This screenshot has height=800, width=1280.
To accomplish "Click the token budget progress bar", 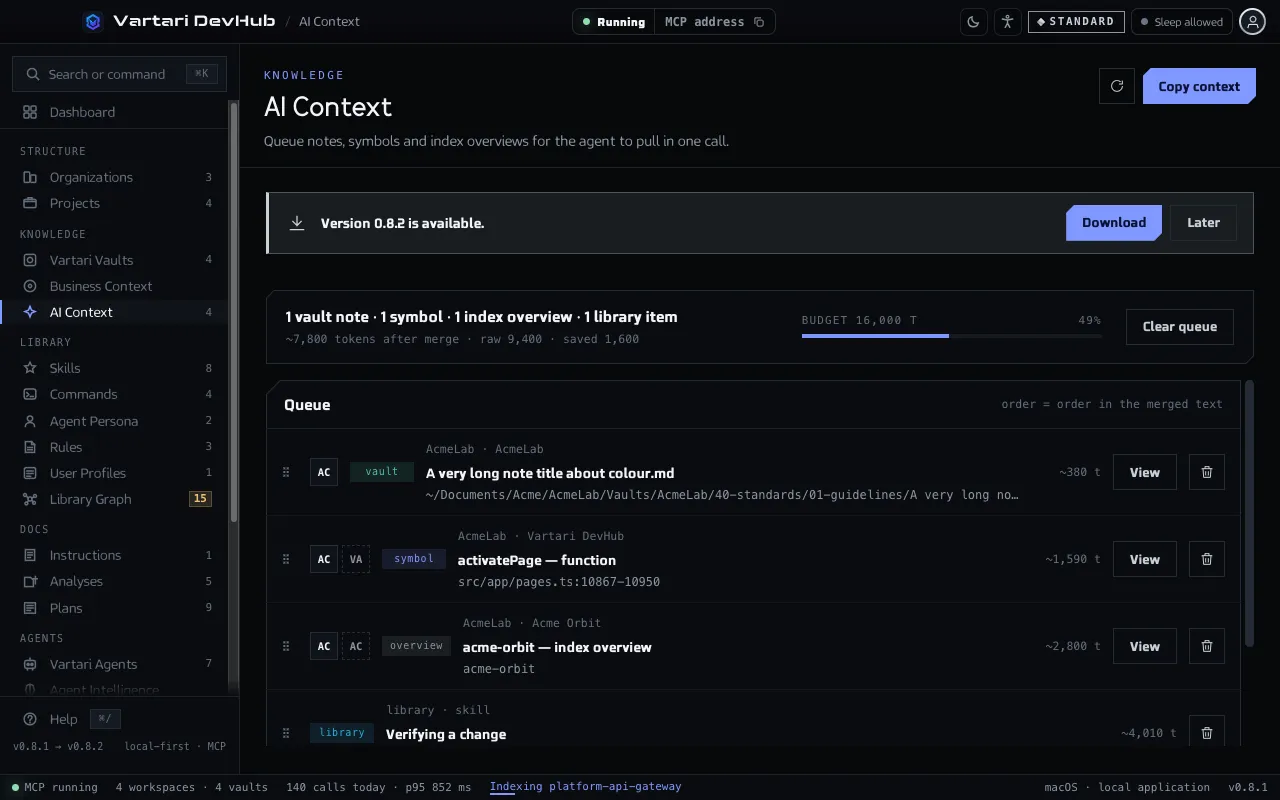I will click(x=951, y=336).
